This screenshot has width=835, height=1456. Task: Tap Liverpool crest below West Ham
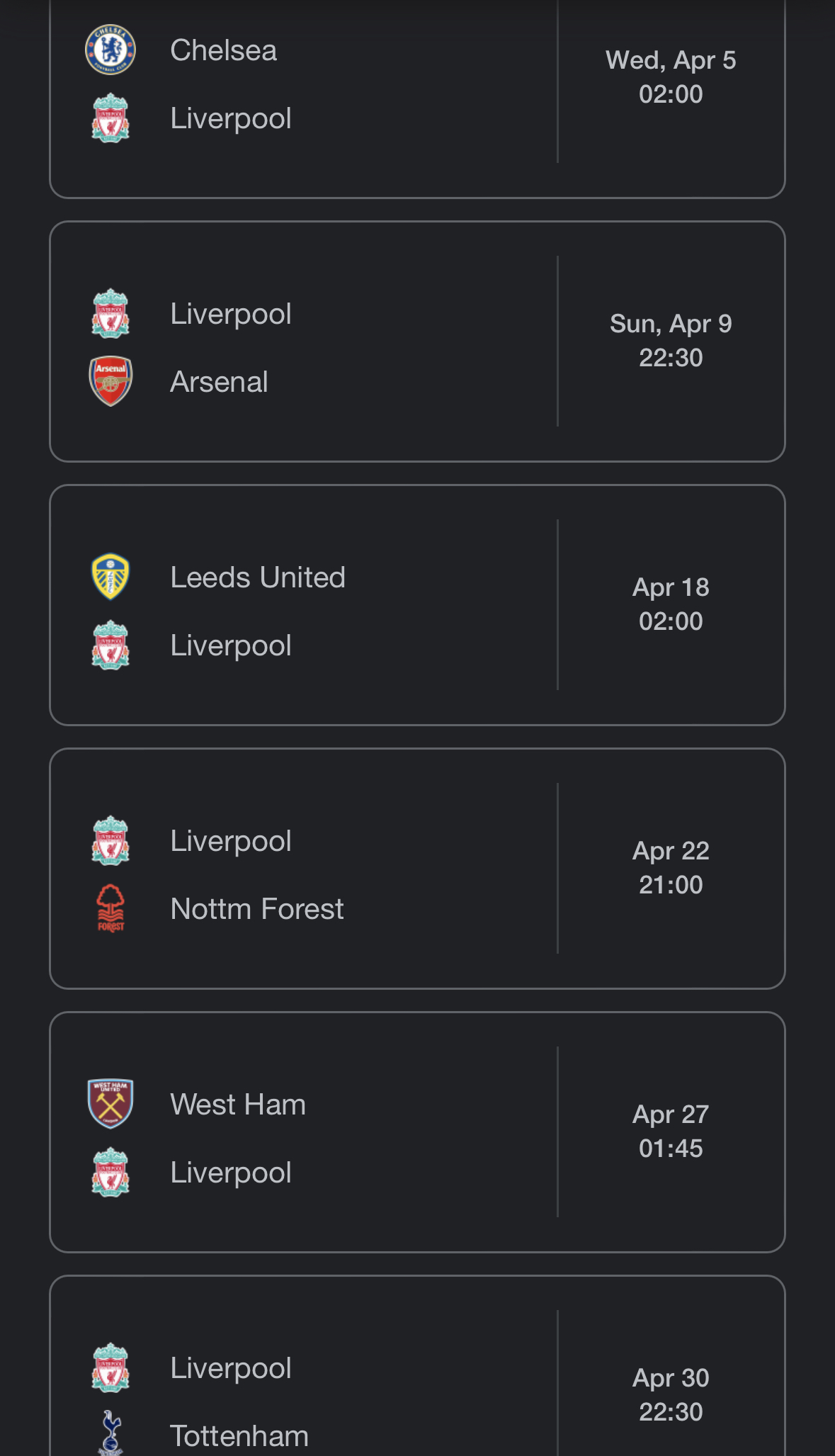pos(110,1172)
